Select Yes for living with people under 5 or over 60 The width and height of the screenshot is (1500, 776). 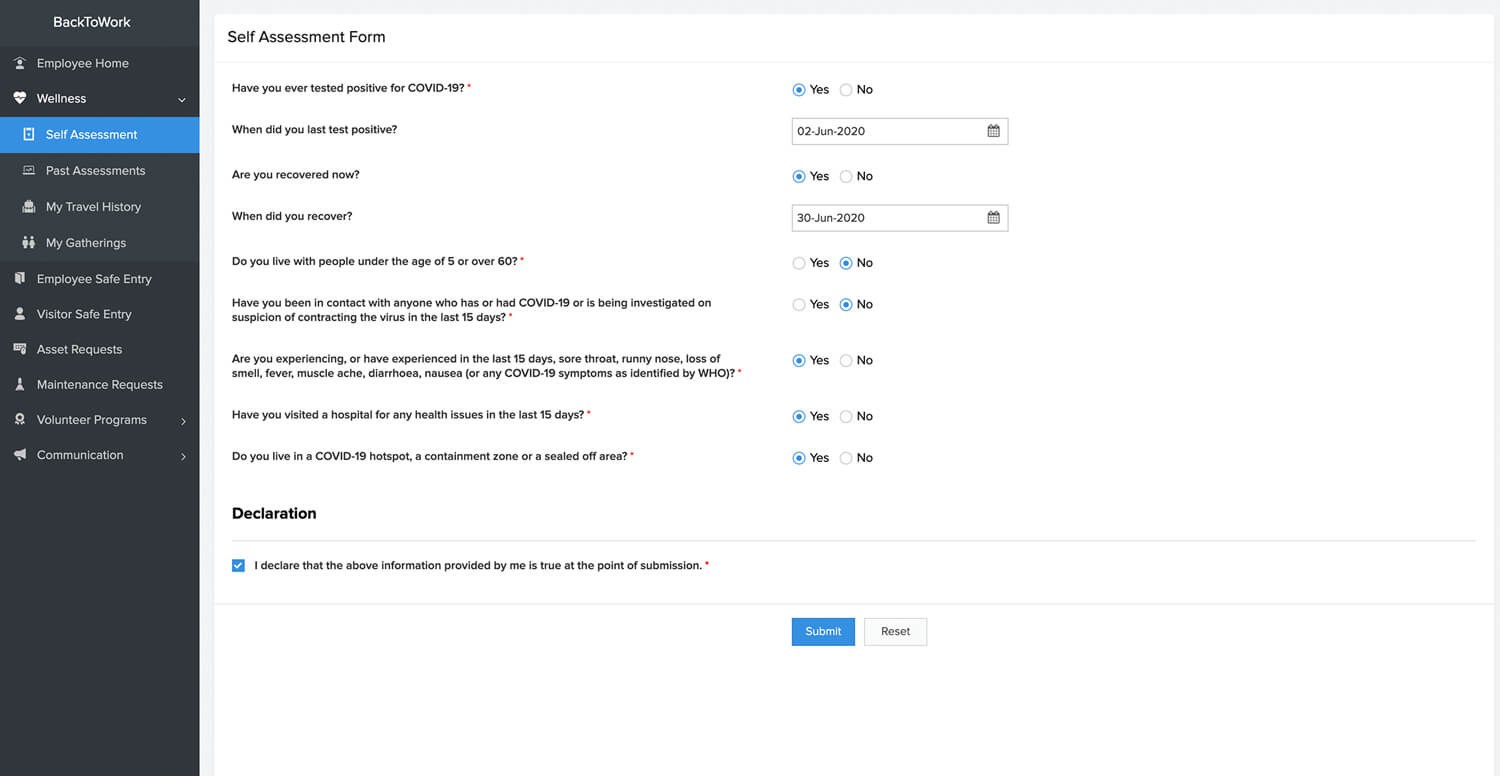pyautogui.click(x=799, y=263)
